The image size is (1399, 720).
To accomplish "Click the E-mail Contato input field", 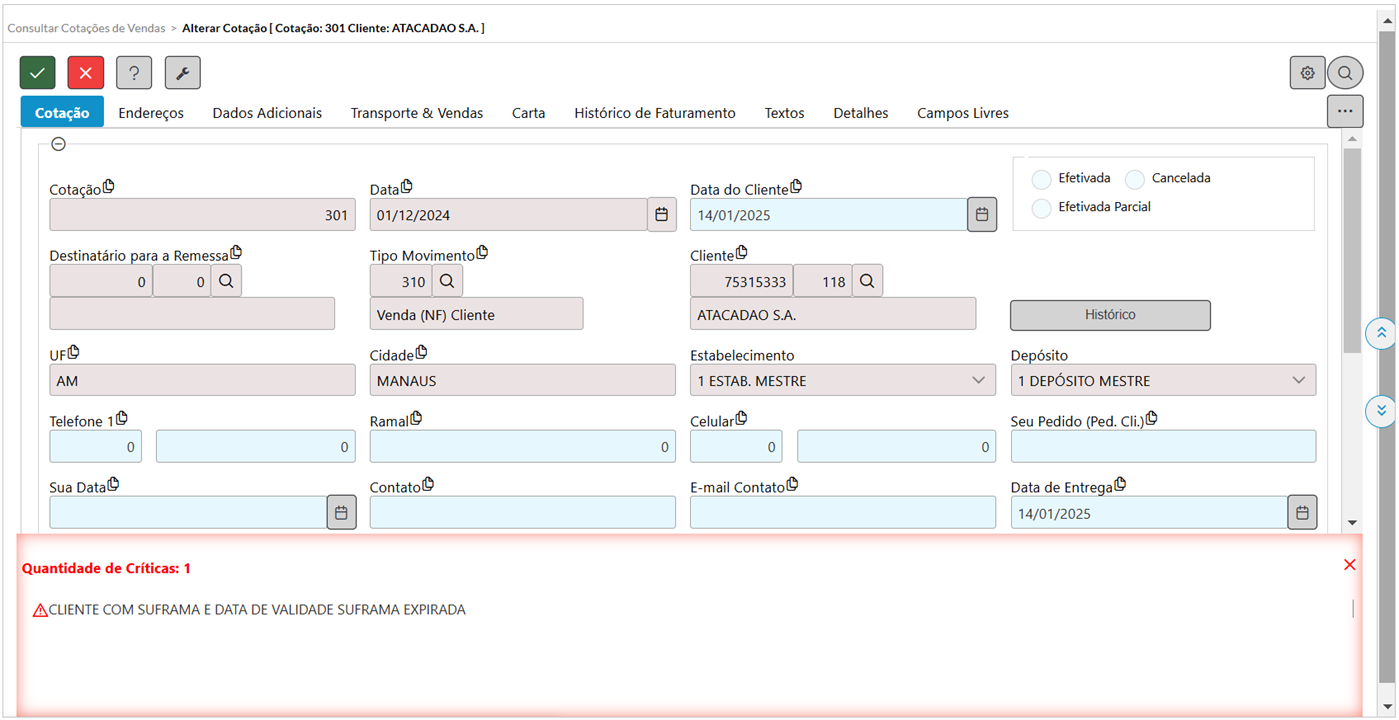I will point(842,513).
